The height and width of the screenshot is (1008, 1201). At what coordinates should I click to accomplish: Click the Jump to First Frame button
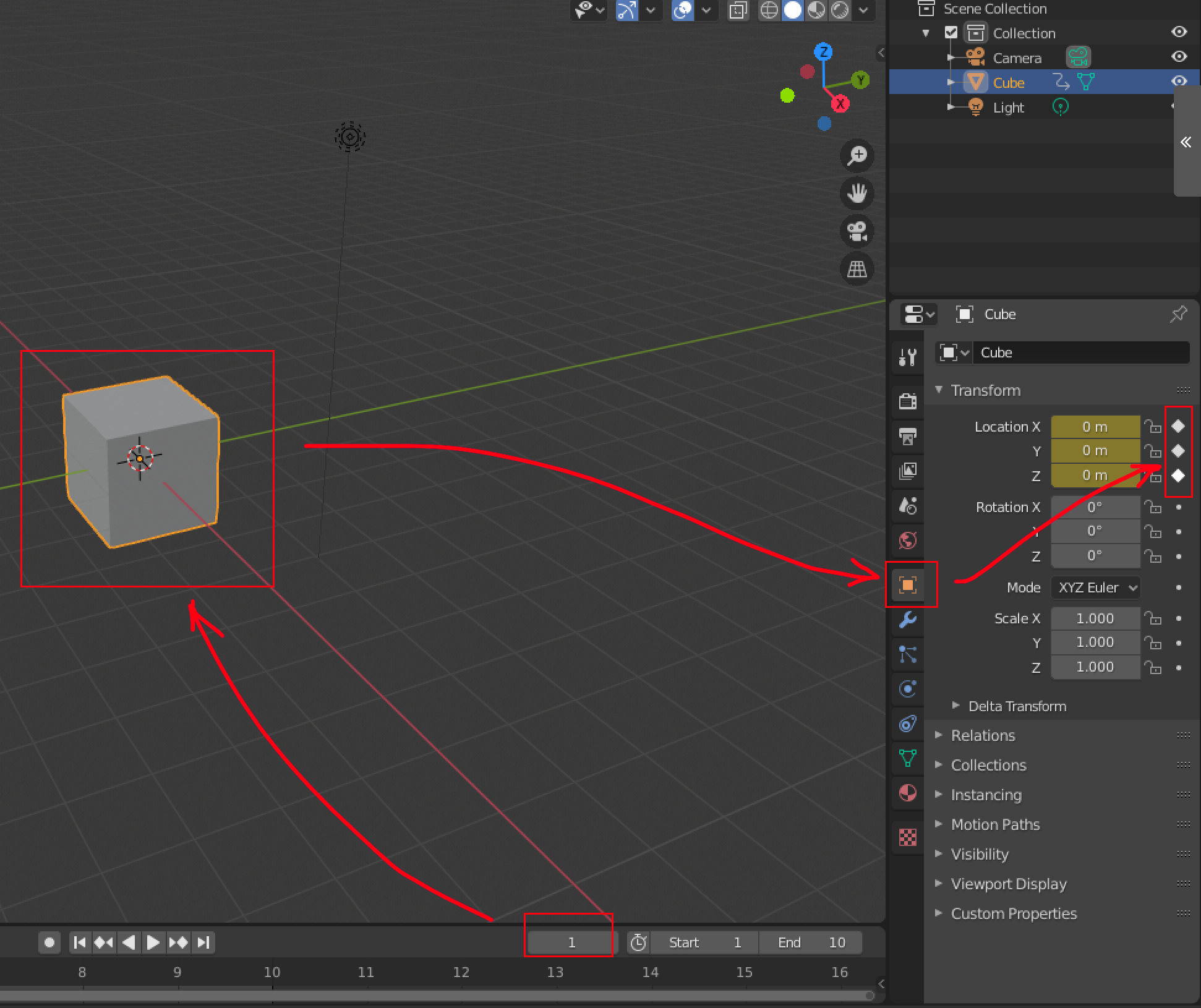79,941
